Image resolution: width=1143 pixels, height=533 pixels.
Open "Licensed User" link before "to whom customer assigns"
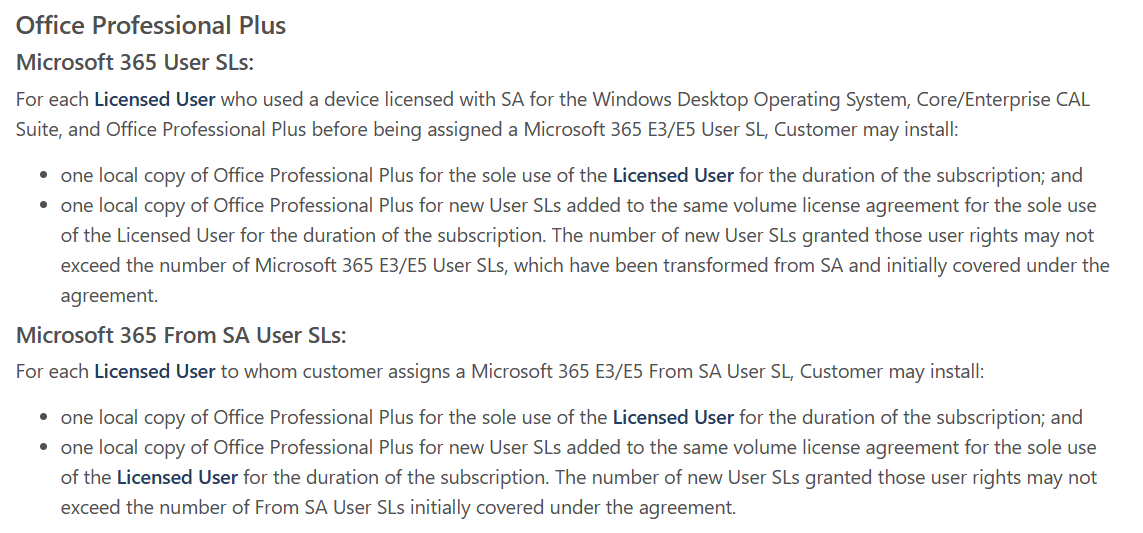coord(155,371)
